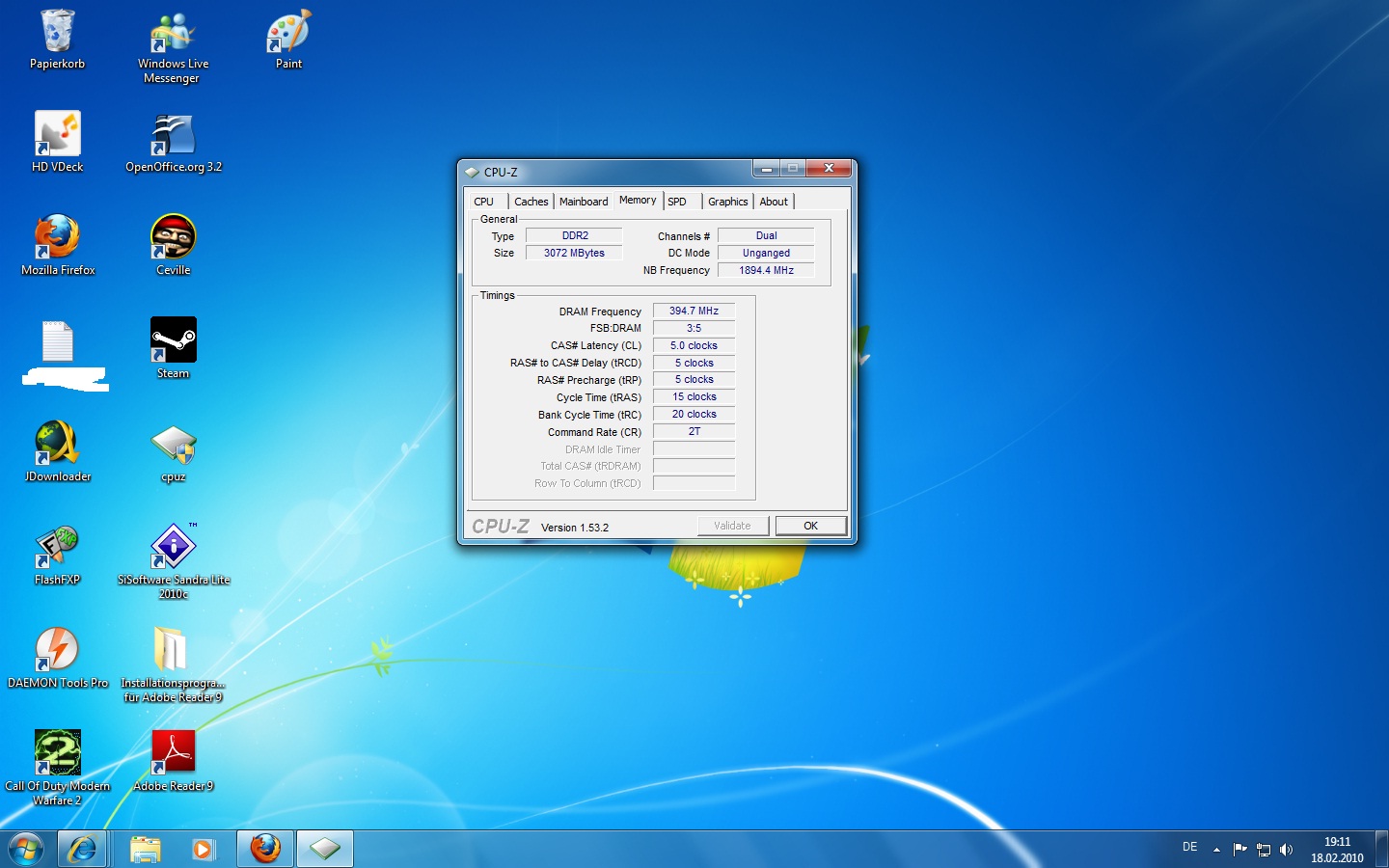
Task: Click the CPU-Z taskbar button
Action: point(325,849)
